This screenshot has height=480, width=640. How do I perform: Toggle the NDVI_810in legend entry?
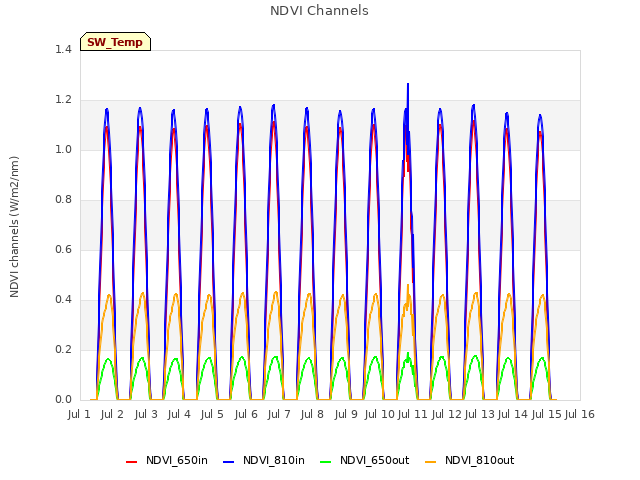[x=264, y=460]
